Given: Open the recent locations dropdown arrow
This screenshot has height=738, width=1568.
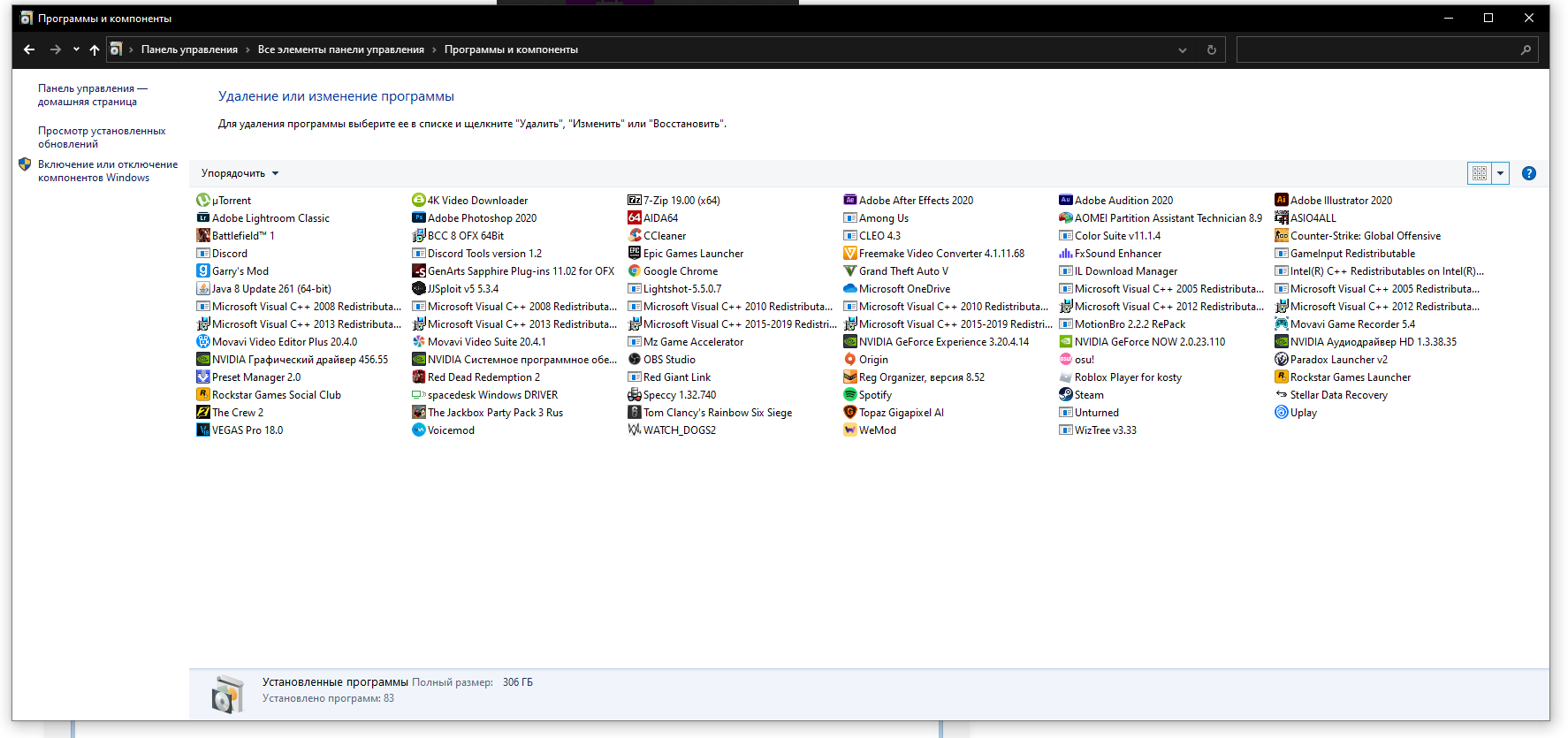Looking at the screenshot, I should [76, 49].
